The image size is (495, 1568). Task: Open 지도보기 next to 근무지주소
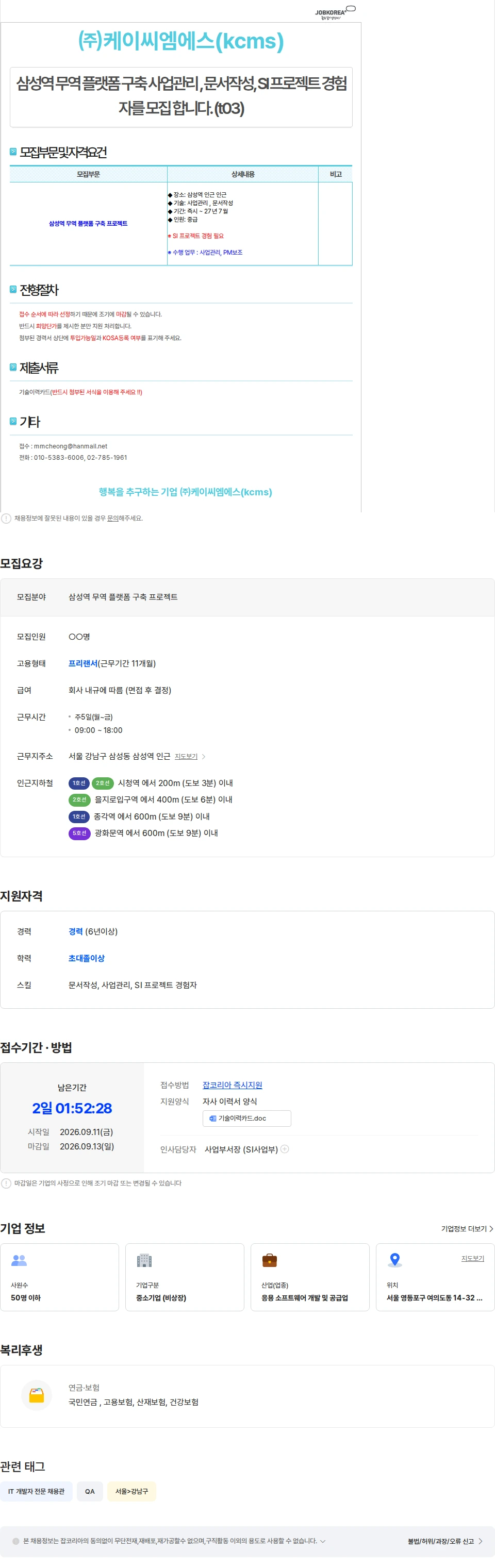click(186, 757)
